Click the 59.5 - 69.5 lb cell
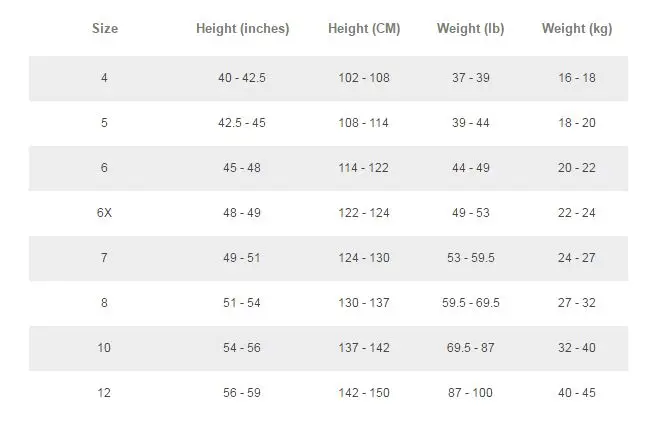Image resolution: width=656 pixels, height=443 pixels. coord(470,303)
